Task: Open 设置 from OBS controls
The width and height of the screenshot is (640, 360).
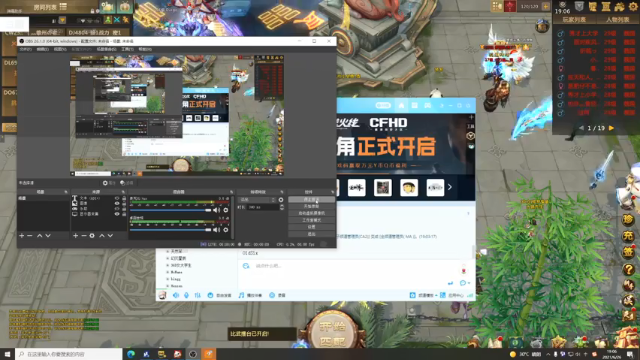Action: [x=311, y=227]
